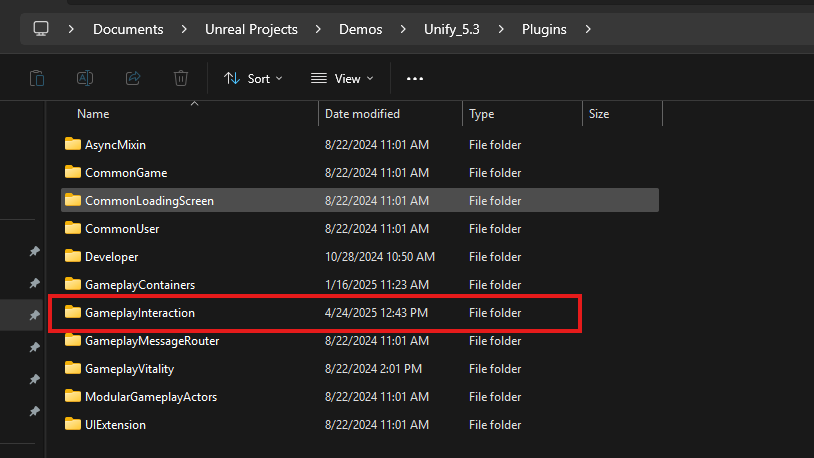The height and width of the screenshot is (458, 814).
Task: Go to Unreal Projects in the breadcrumb
Action: click(251, 29)
